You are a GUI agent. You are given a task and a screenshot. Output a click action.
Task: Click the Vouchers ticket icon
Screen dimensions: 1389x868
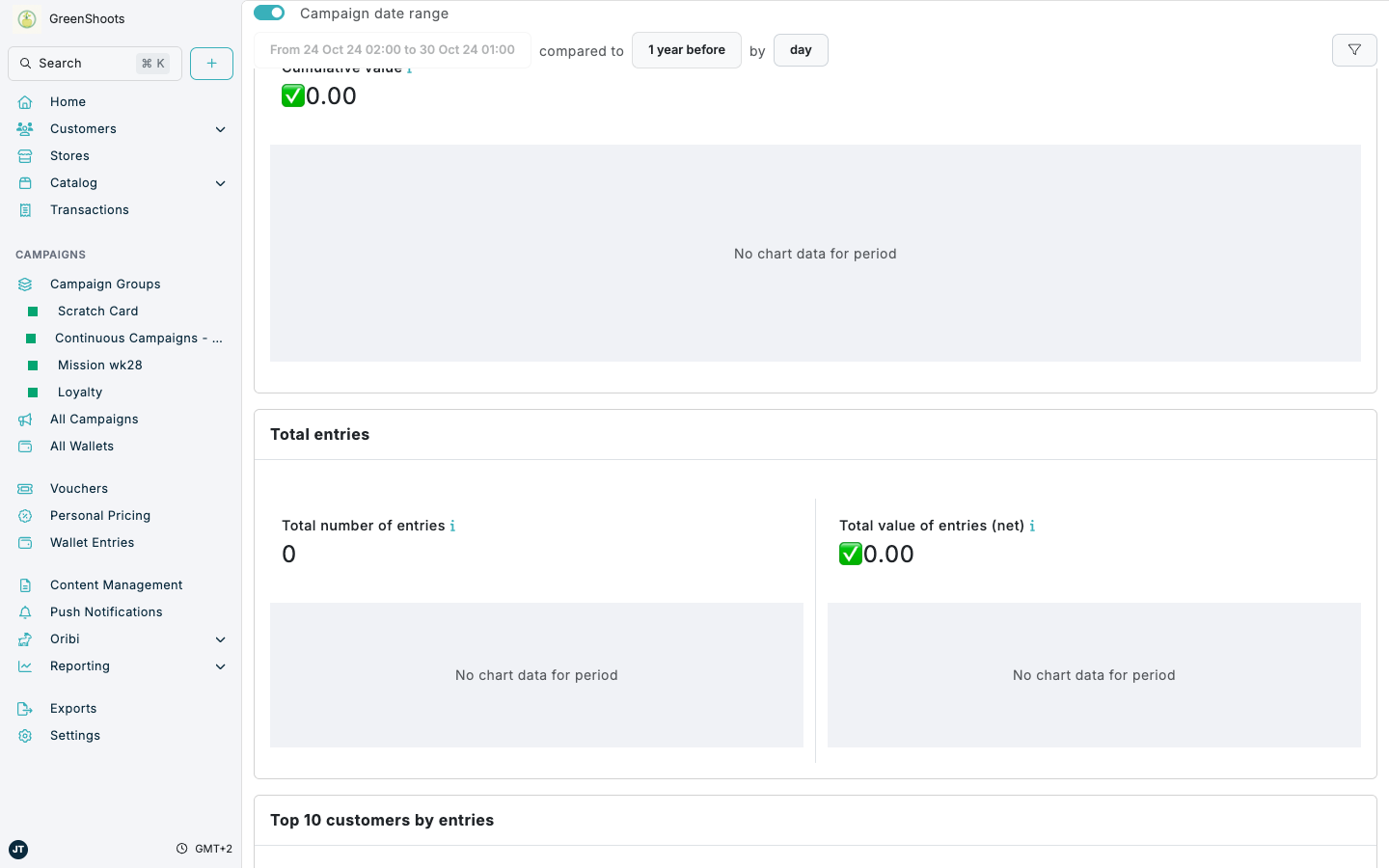[x=25, y=489]
